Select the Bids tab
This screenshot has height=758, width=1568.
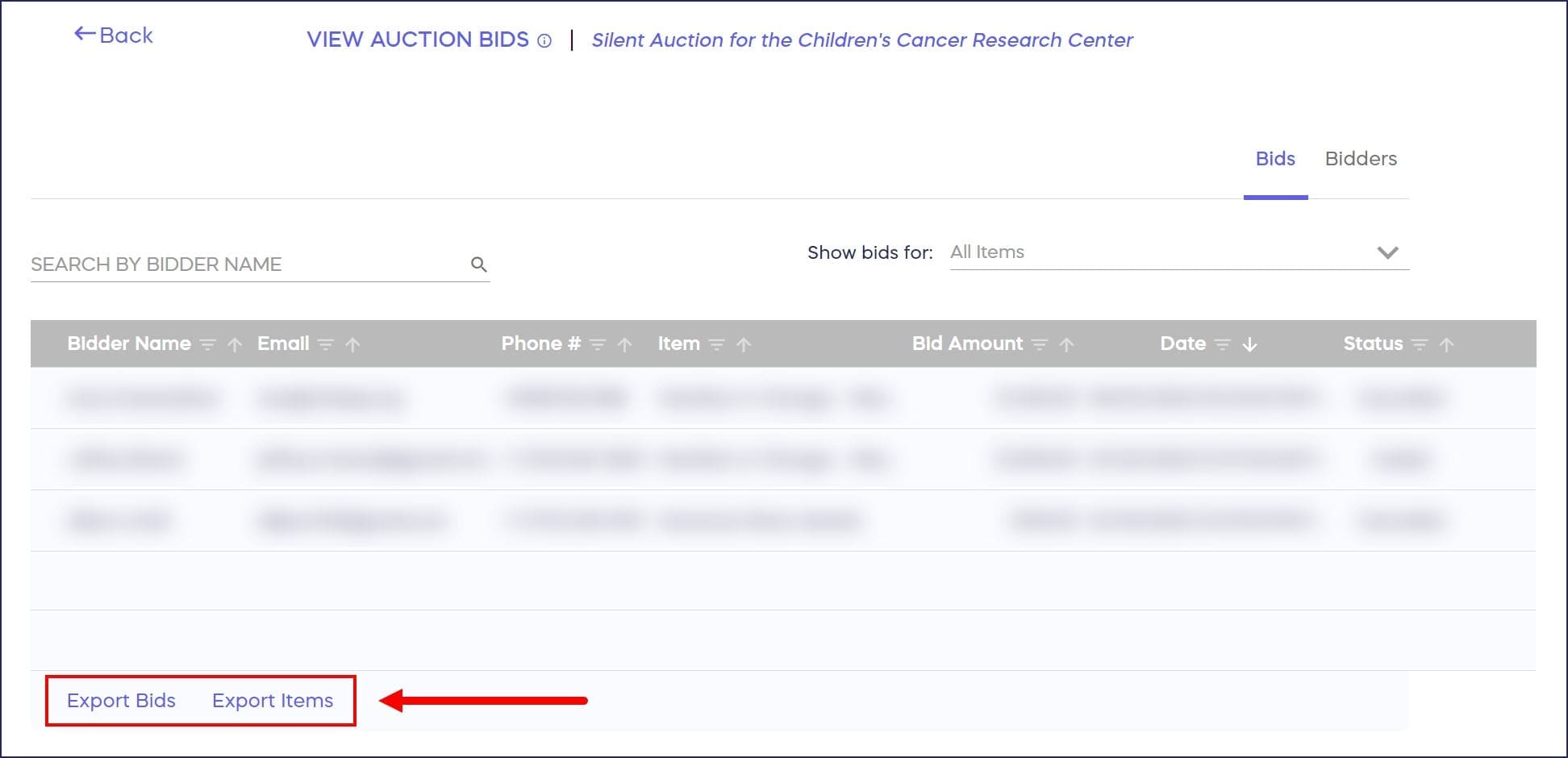1275,159
